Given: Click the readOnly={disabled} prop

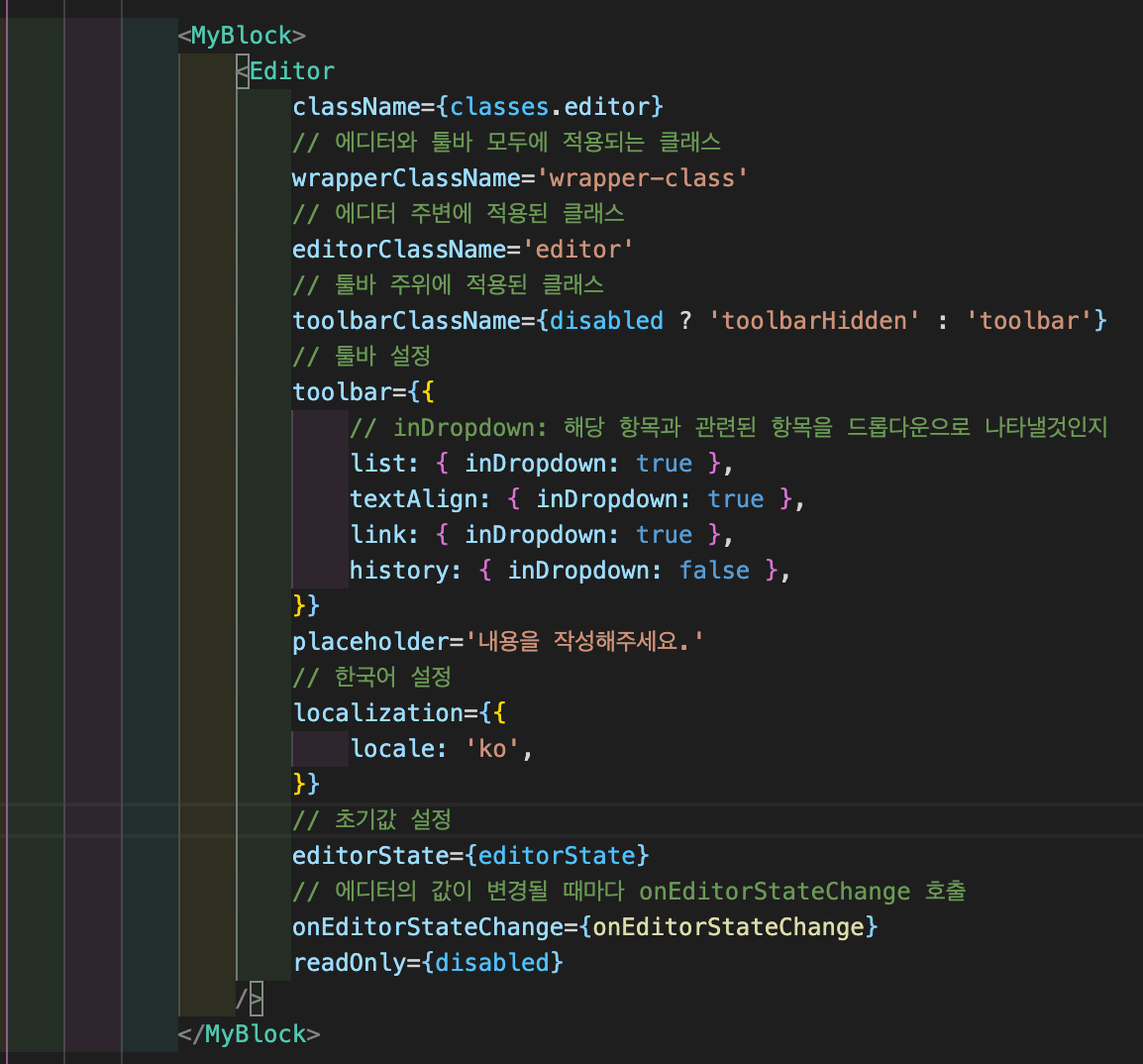Looking at the screenshot, I should click(426, 962).
